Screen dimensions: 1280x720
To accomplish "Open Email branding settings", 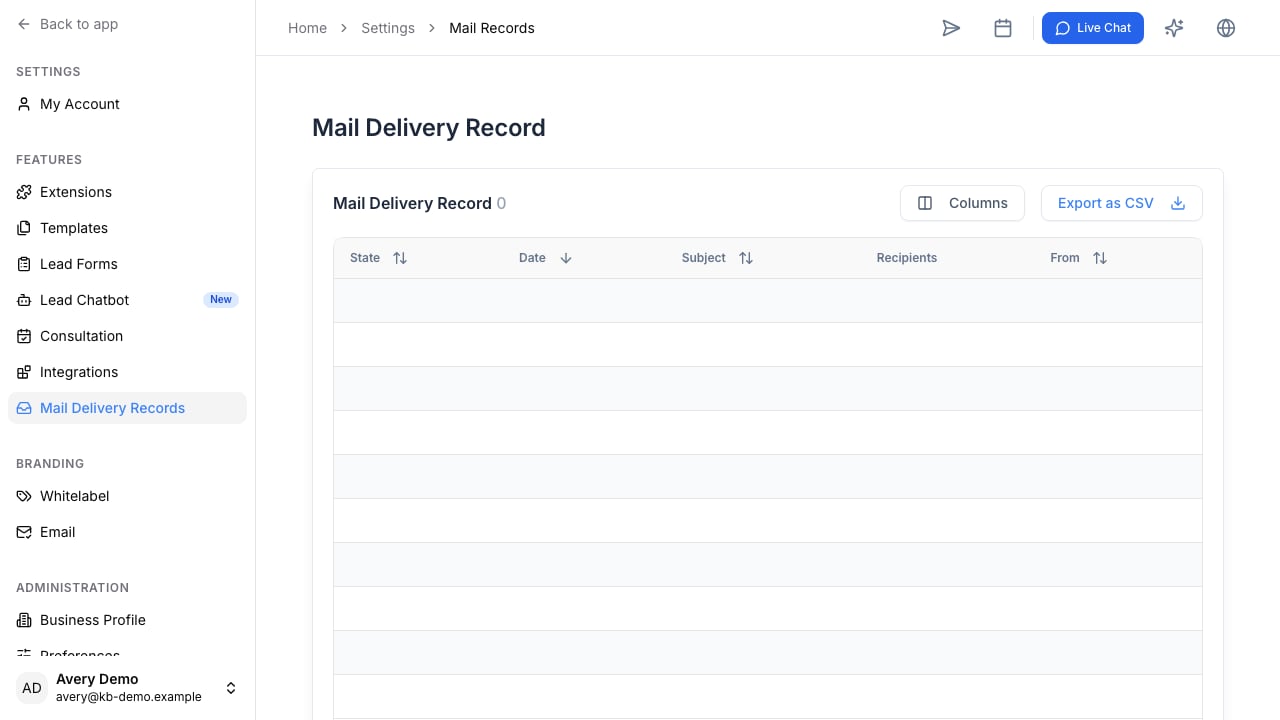I will pos(127,532).
